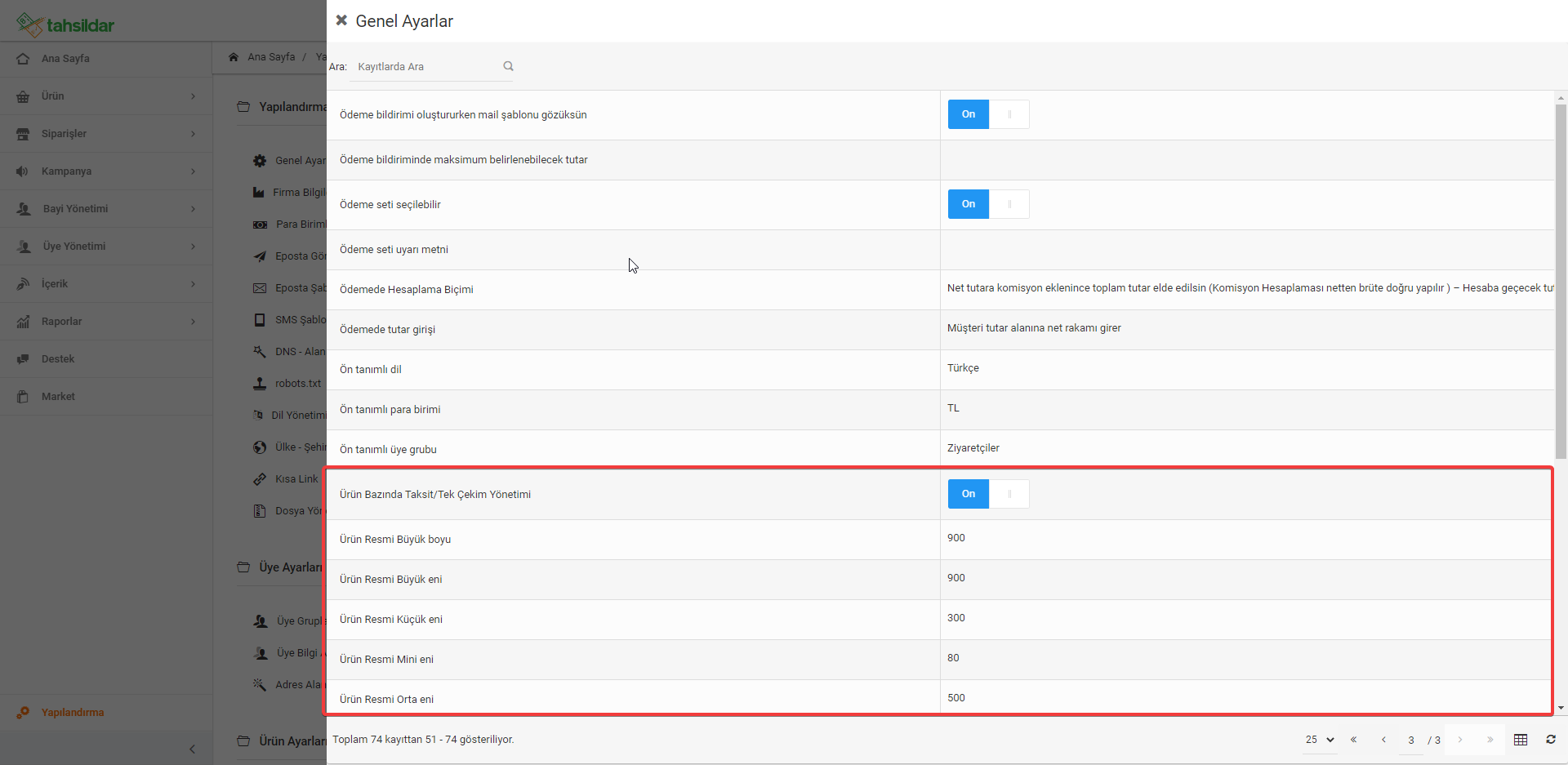Click the scrollbar down arrow
1568x765 pixels.
point(1561,709)
